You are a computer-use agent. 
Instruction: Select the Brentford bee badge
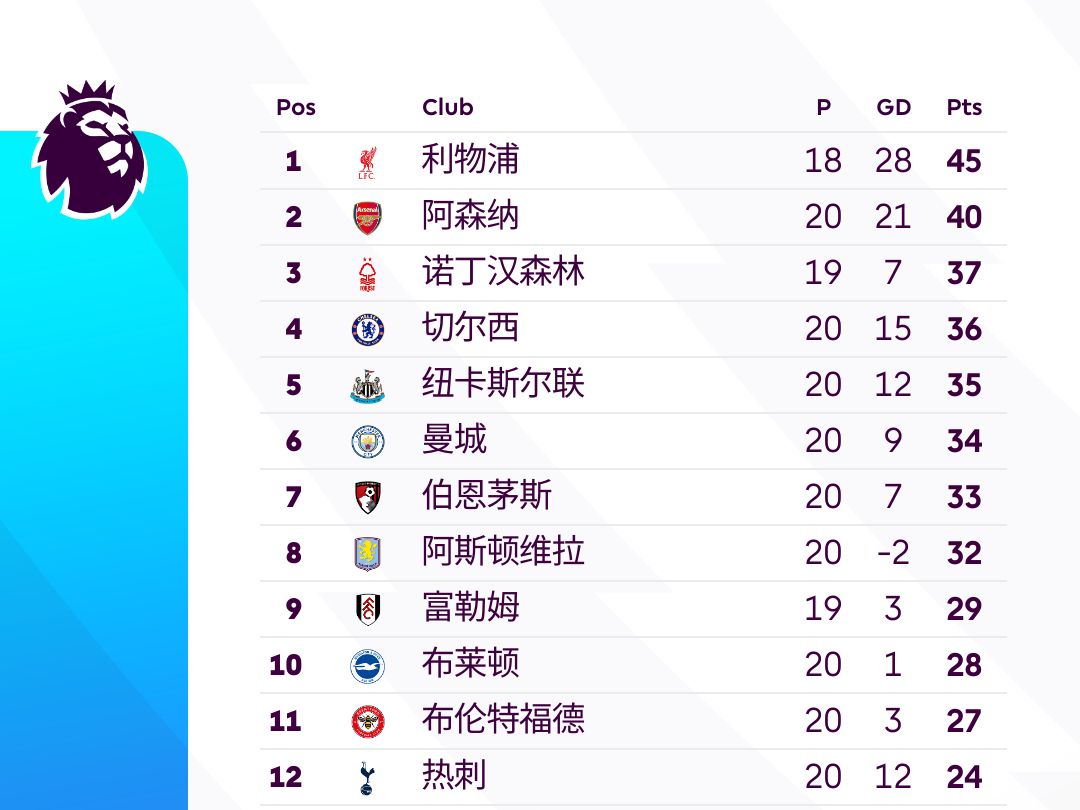point(367,722)
